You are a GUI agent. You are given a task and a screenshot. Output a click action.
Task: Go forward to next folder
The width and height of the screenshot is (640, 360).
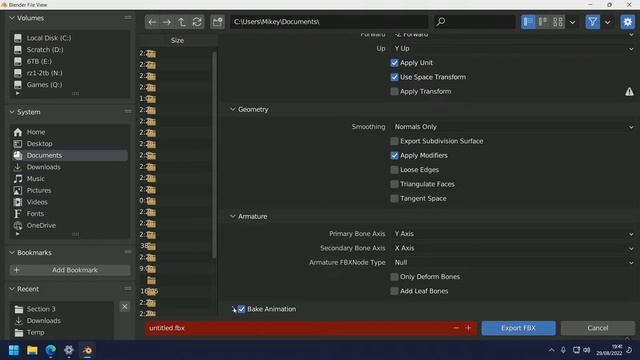coord(167,22)
